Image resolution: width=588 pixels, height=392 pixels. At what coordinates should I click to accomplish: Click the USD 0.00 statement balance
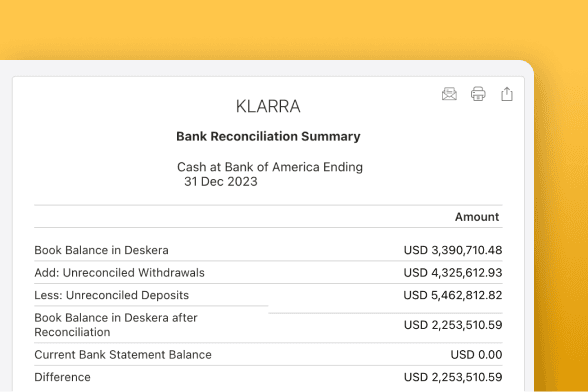(x=476, y=355)
